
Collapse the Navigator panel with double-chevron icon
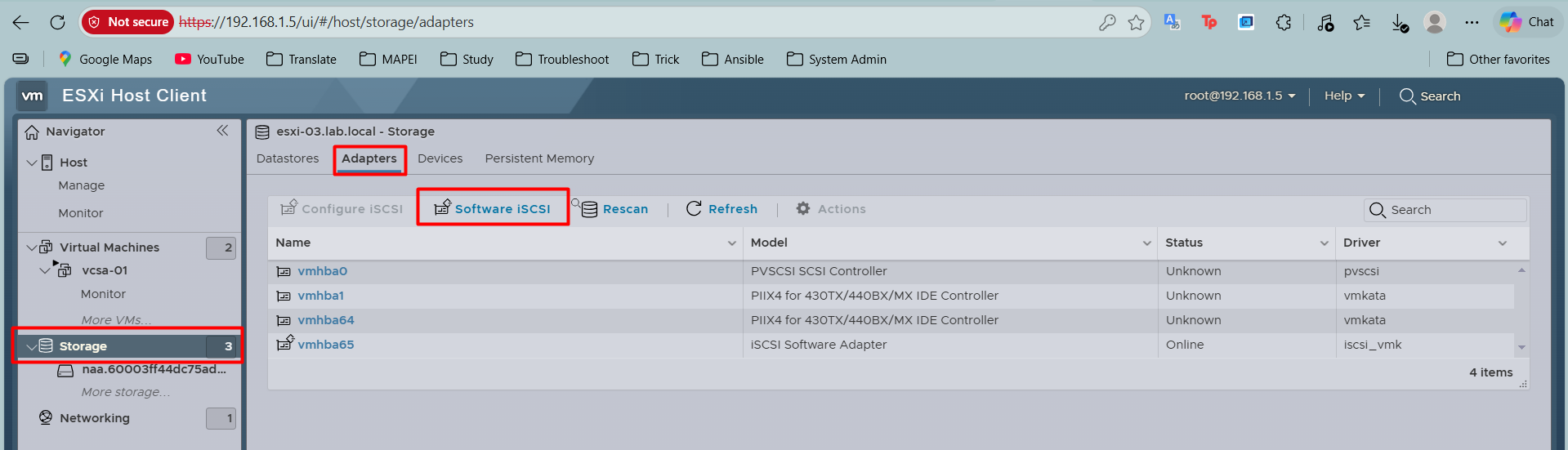point(222,131)
